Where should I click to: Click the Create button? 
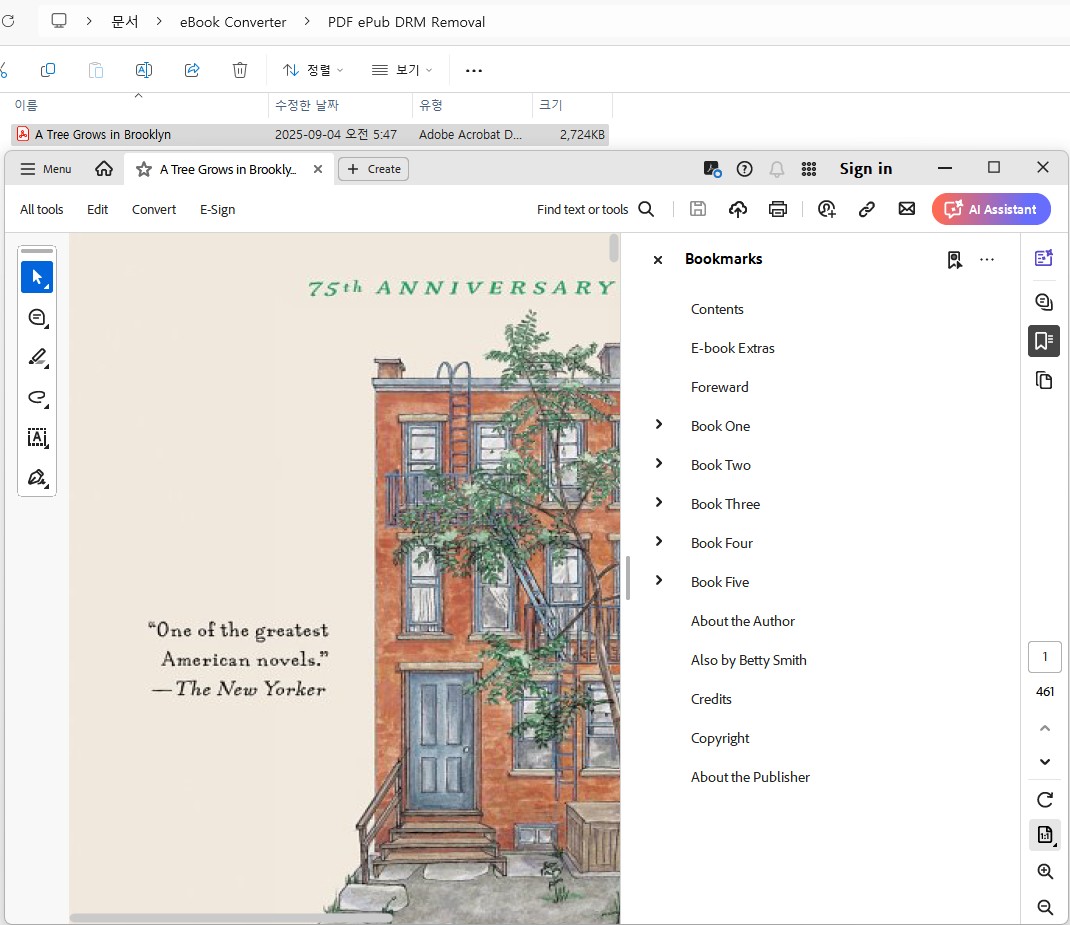point(373,169)
